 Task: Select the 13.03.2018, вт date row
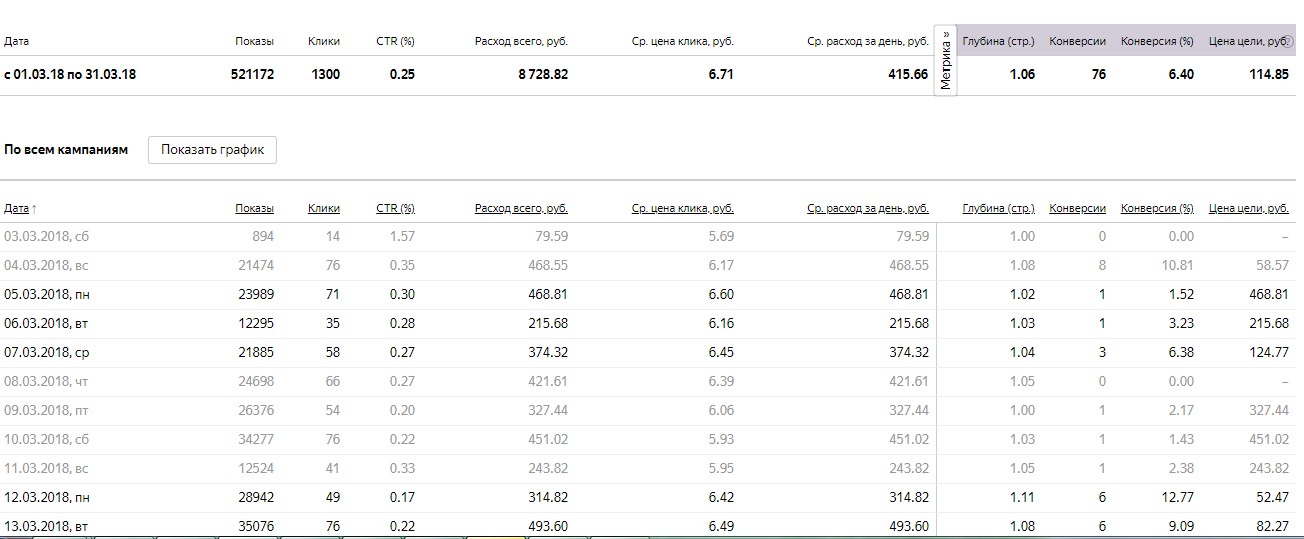(x=45, y=527)
